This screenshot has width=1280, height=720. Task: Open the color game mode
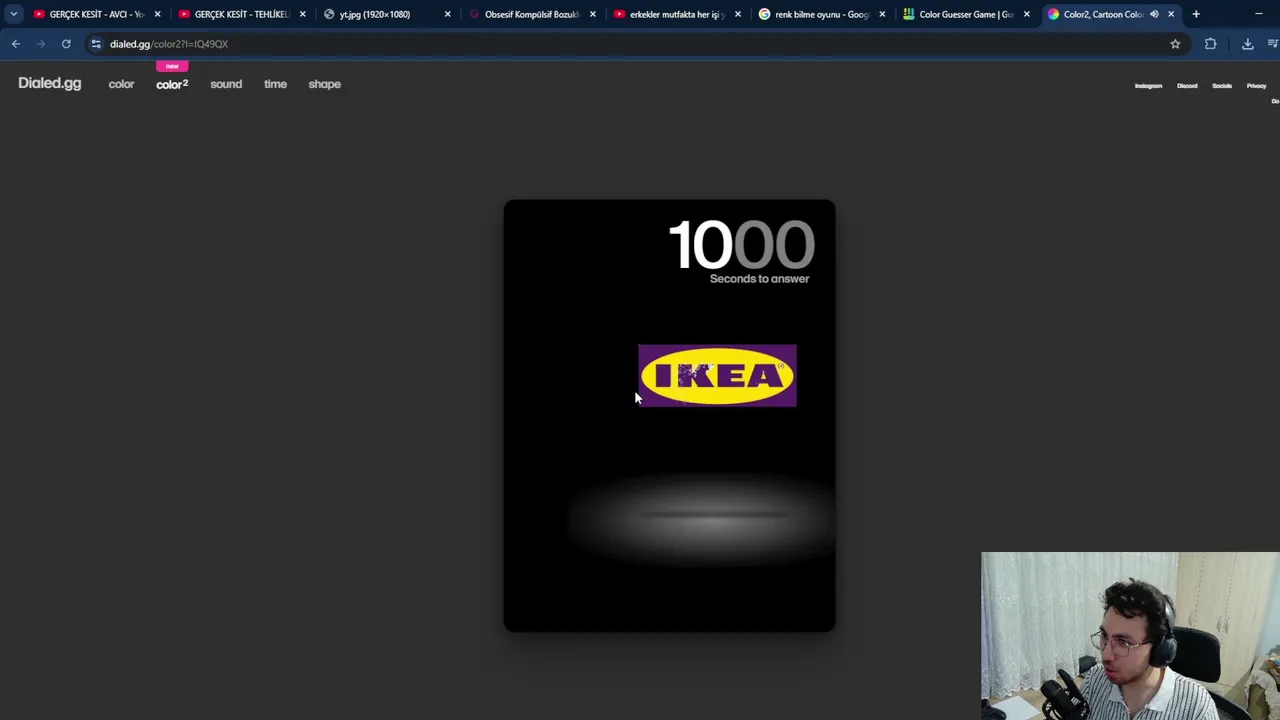click(x=121, y=84)
